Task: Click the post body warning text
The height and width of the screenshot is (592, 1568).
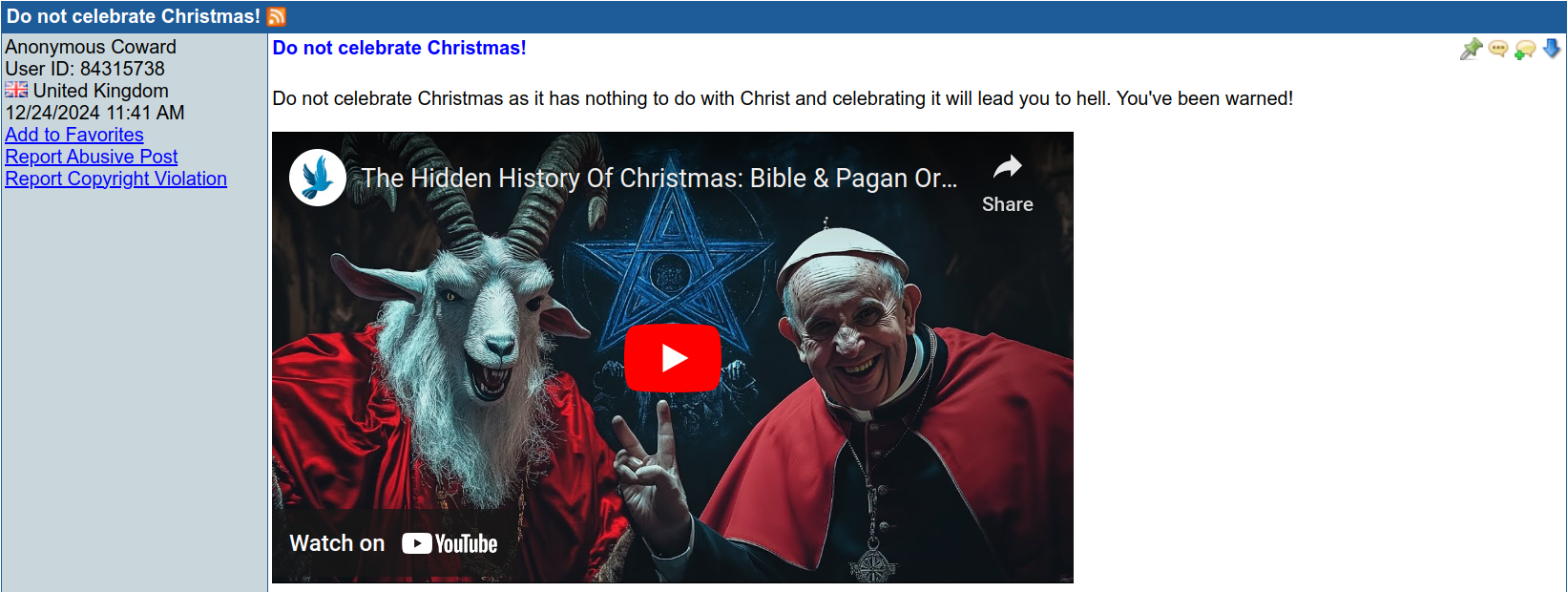Action: tap(783, 98)
